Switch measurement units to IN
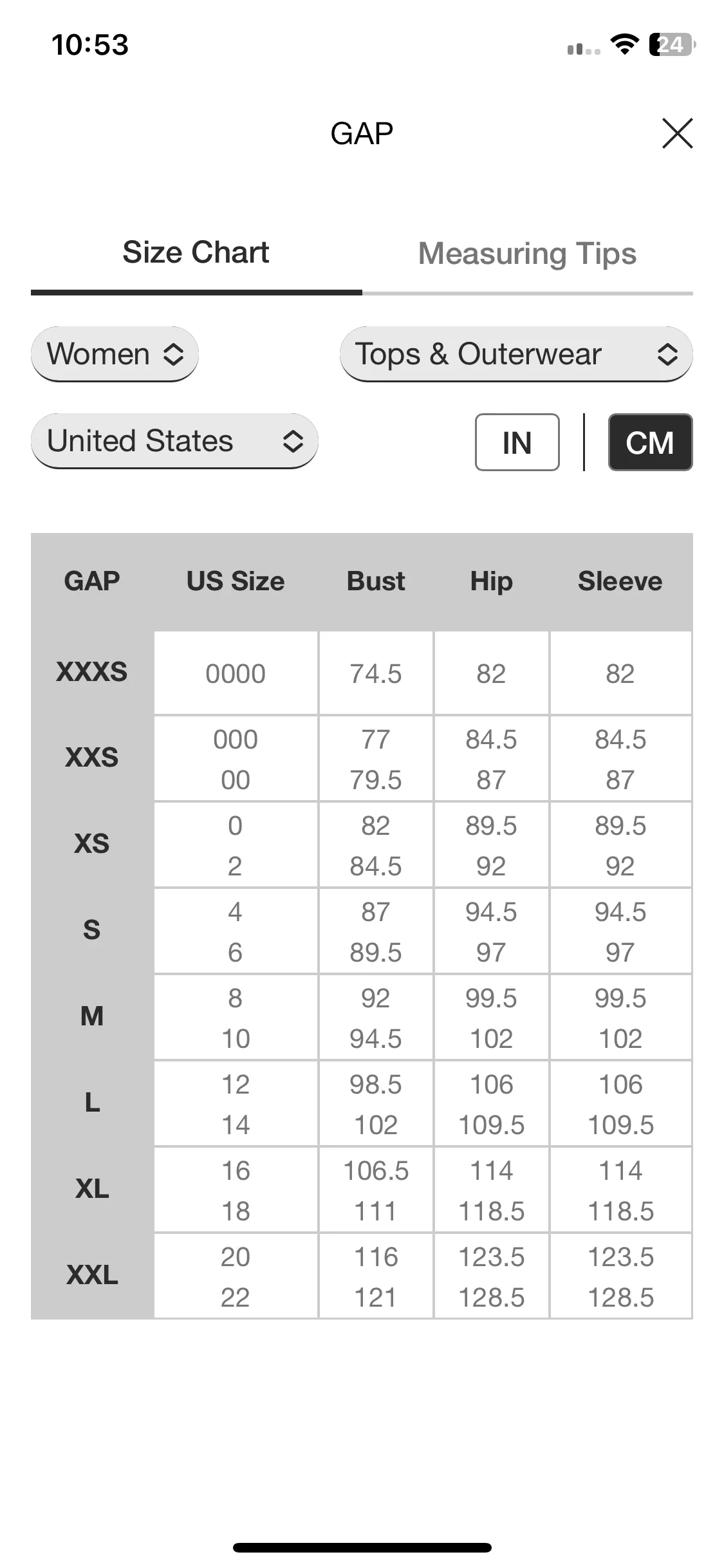This screenshot has width=724, height=1568. 517,442
